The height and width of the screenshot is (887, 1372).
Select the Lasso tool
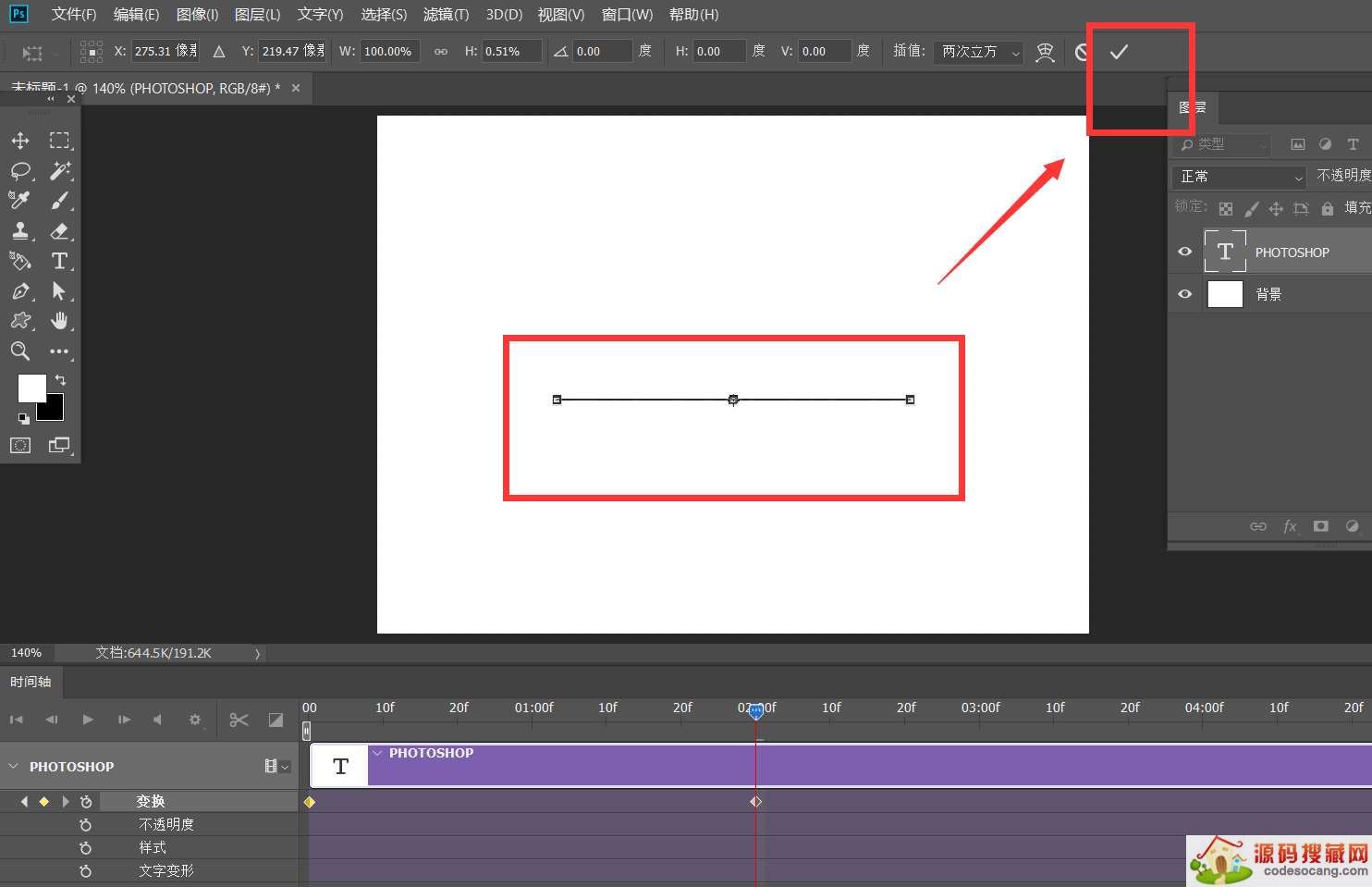(x=20, y=171)
